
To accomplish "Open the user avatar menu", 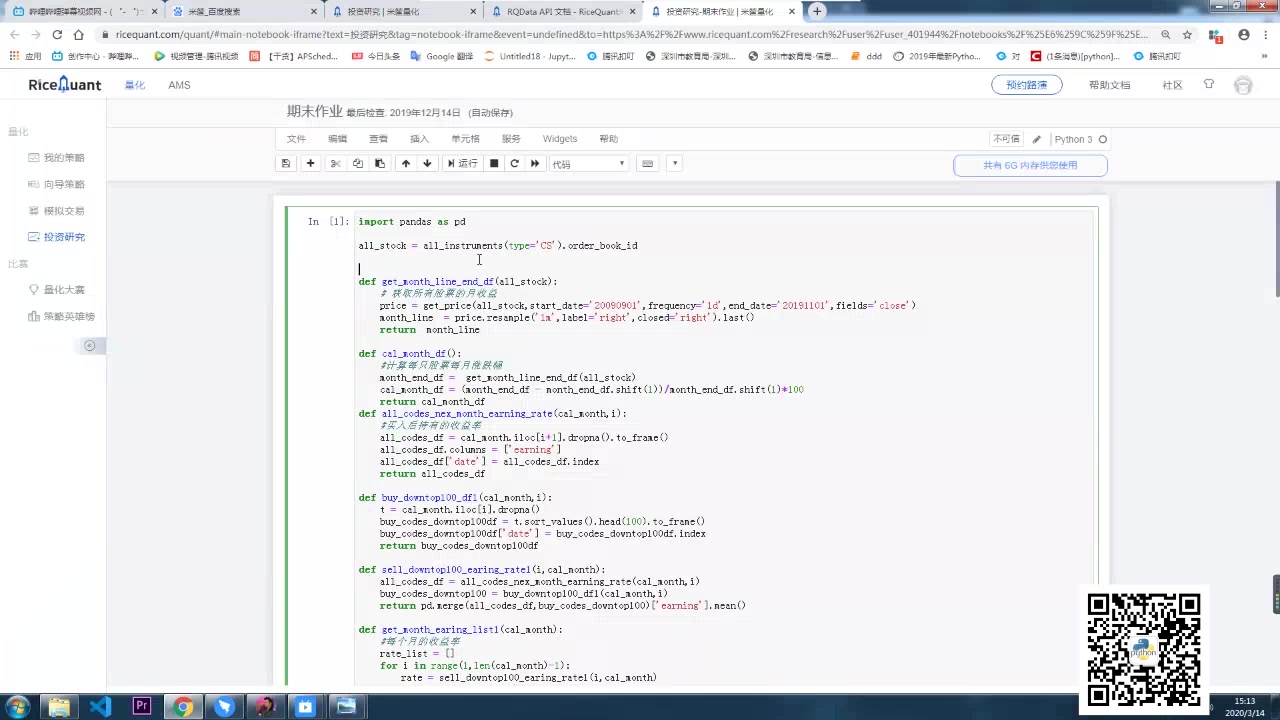I will (x=1243, y=85).
